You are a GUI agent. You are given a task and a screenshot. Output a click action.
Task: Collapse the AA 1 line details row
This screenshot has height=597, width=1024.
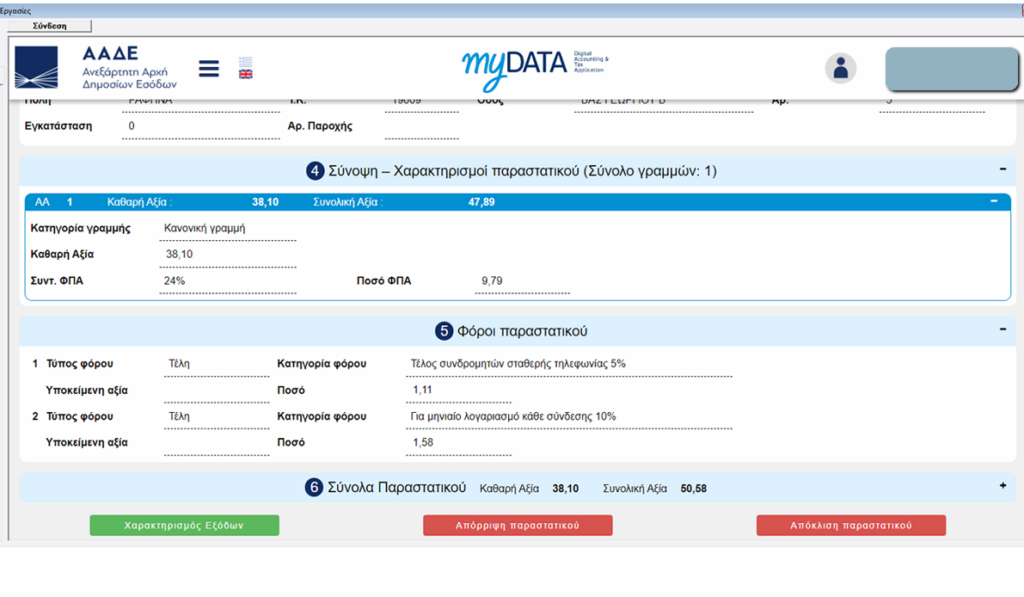[993, 201]
